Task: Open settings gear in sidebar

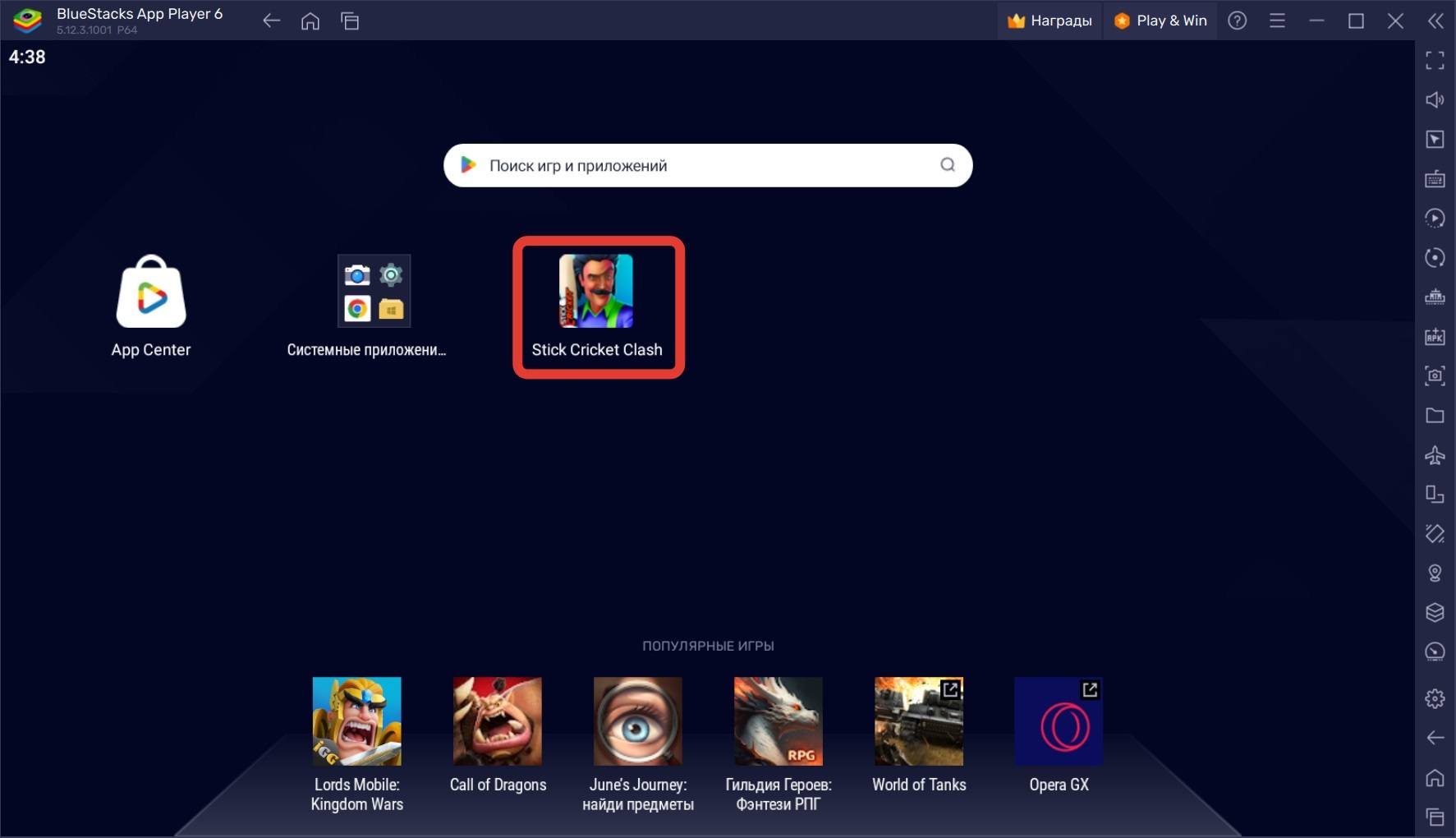Action: pos(1435,698)
